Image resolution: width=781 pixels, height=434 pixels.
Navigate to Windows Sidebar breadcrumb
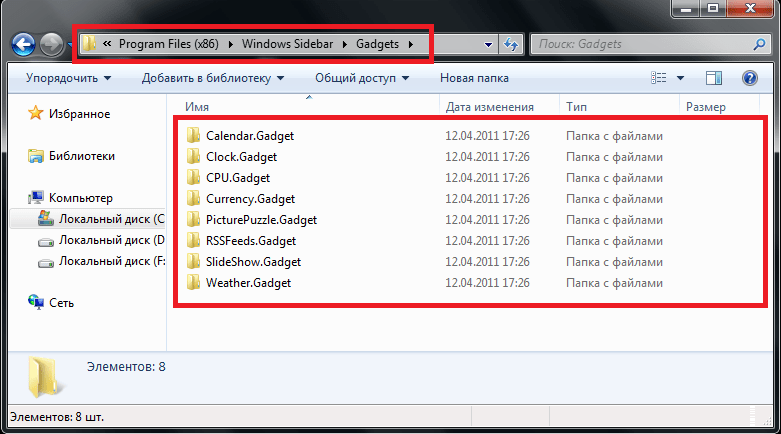[x=287, y=44]
